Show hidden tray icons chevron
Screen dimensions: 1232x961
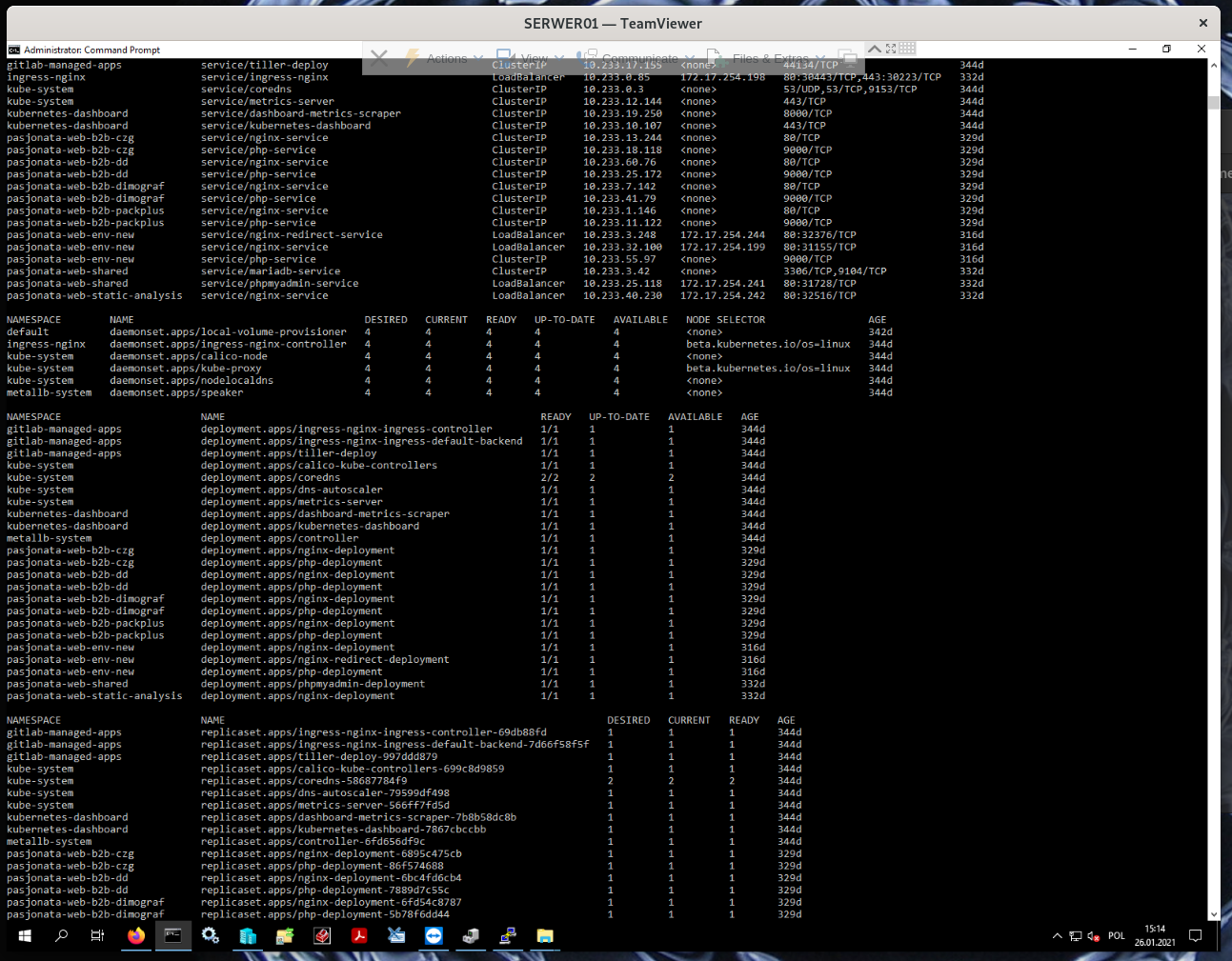coord(1057,936)
